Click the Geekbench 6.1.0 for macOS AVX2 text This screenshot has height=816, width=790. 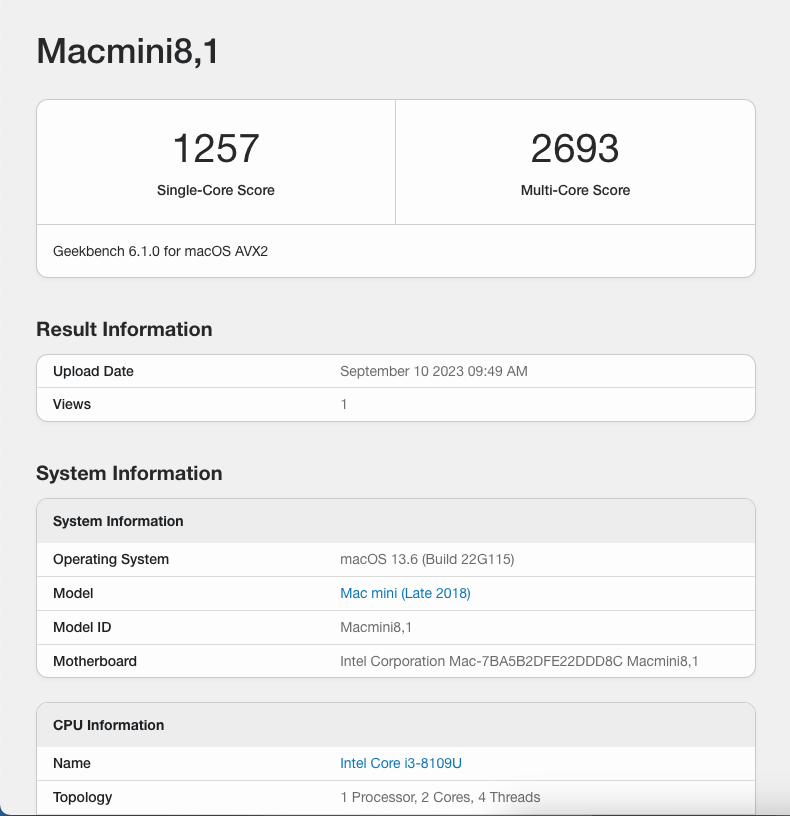pos(160,251)
